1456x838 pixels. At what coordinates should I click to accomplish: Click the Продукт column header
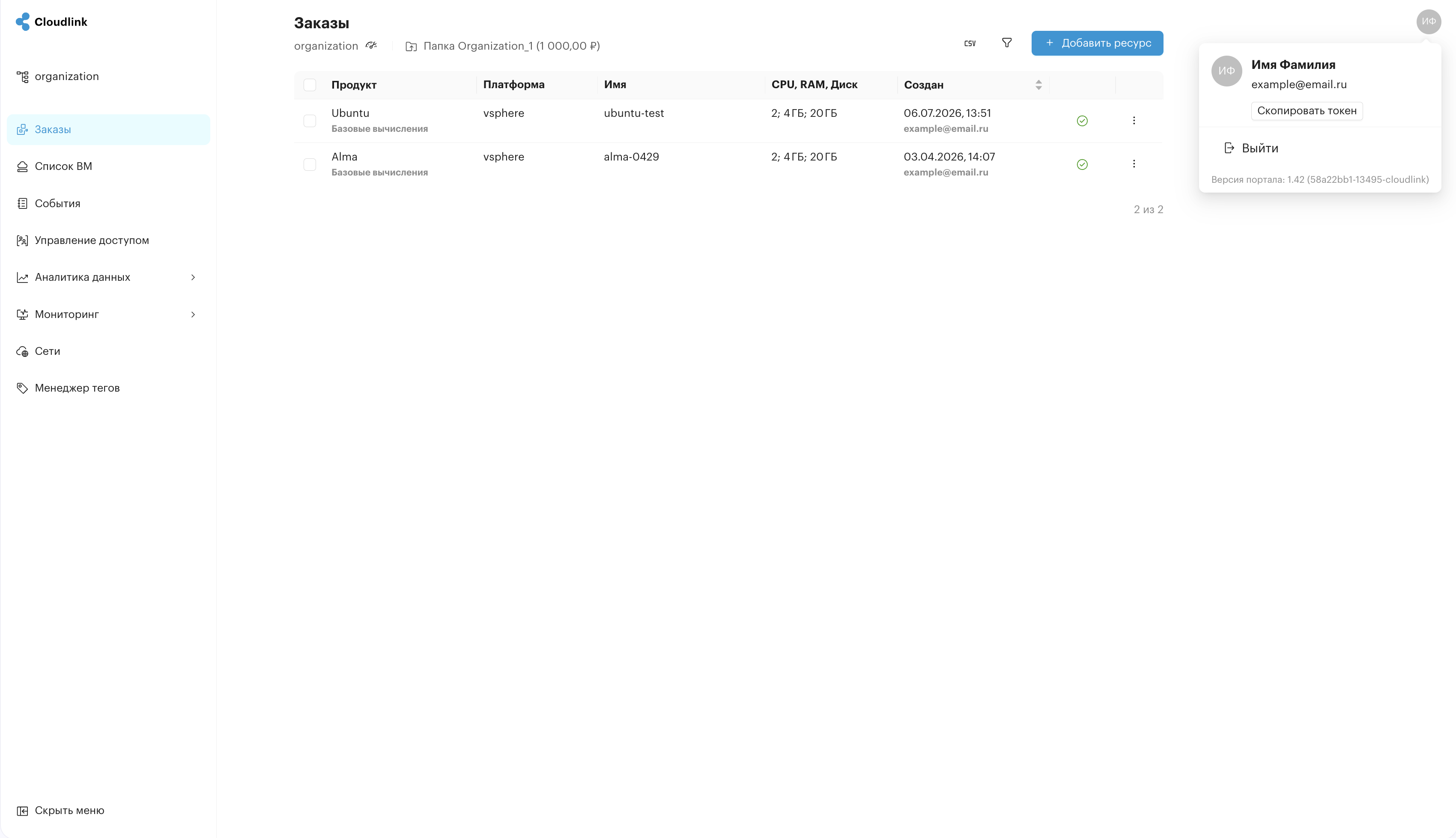click(354, 85)
